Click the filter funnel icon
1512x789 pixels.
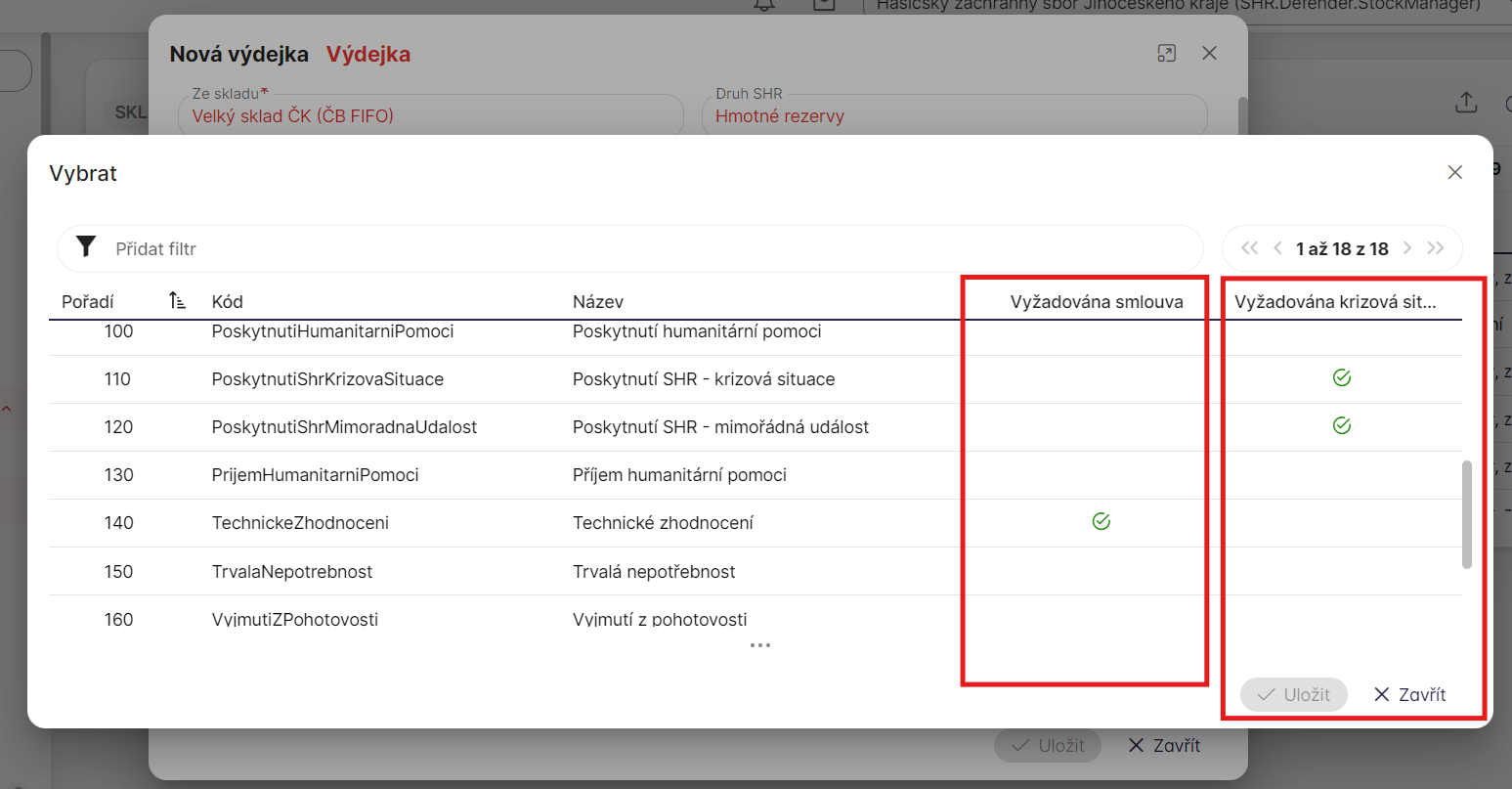pyautogui.click(x=86, y=247)
